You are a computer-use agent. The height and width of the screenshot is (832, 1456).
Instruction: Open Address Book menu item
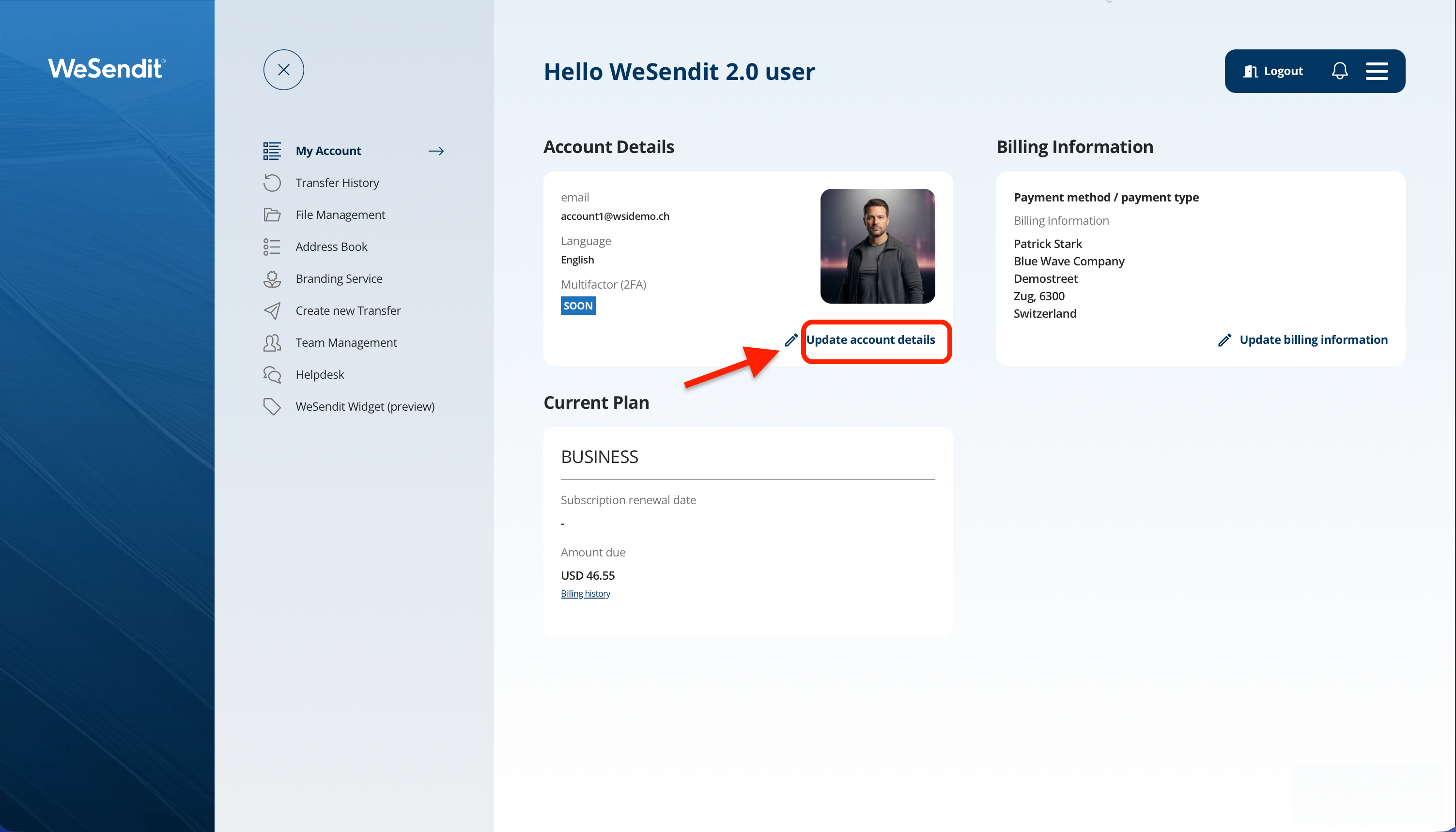[331, 247]
